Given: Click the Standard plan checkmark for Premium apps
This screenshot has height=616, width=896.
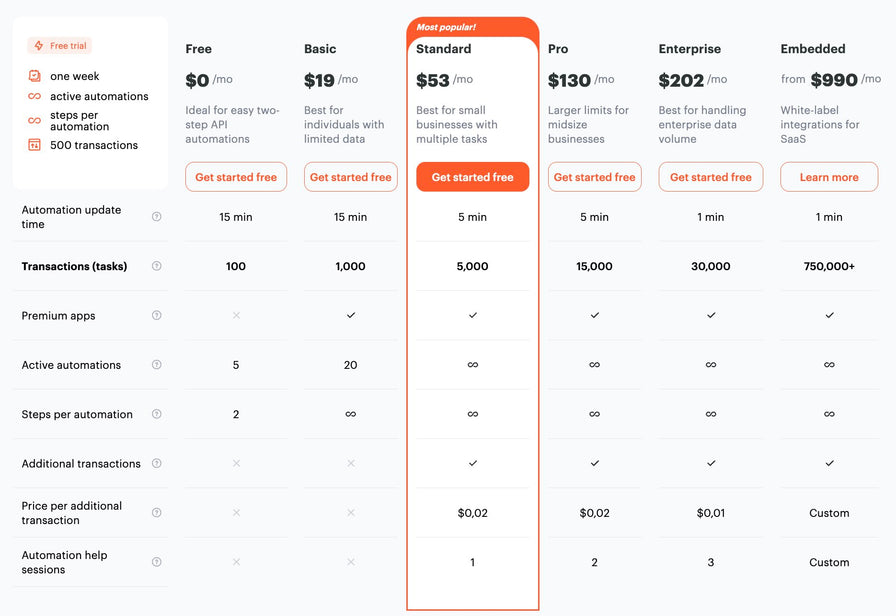Looking at the screenshot, I should 473,315.
